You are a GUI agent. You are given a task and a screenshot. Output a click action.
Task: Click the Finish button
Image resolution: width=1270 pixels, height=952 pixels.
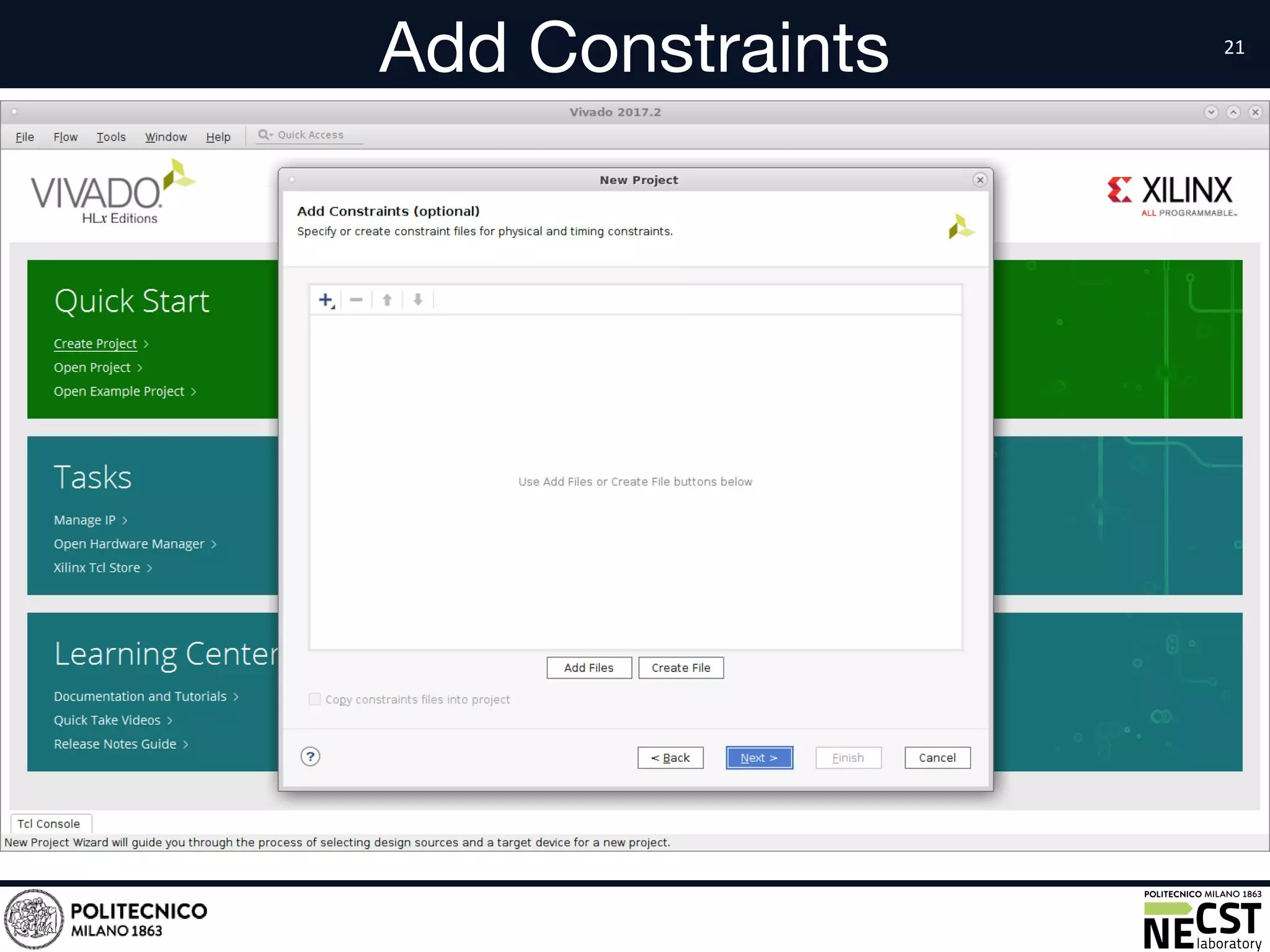[x=848, y=757]
